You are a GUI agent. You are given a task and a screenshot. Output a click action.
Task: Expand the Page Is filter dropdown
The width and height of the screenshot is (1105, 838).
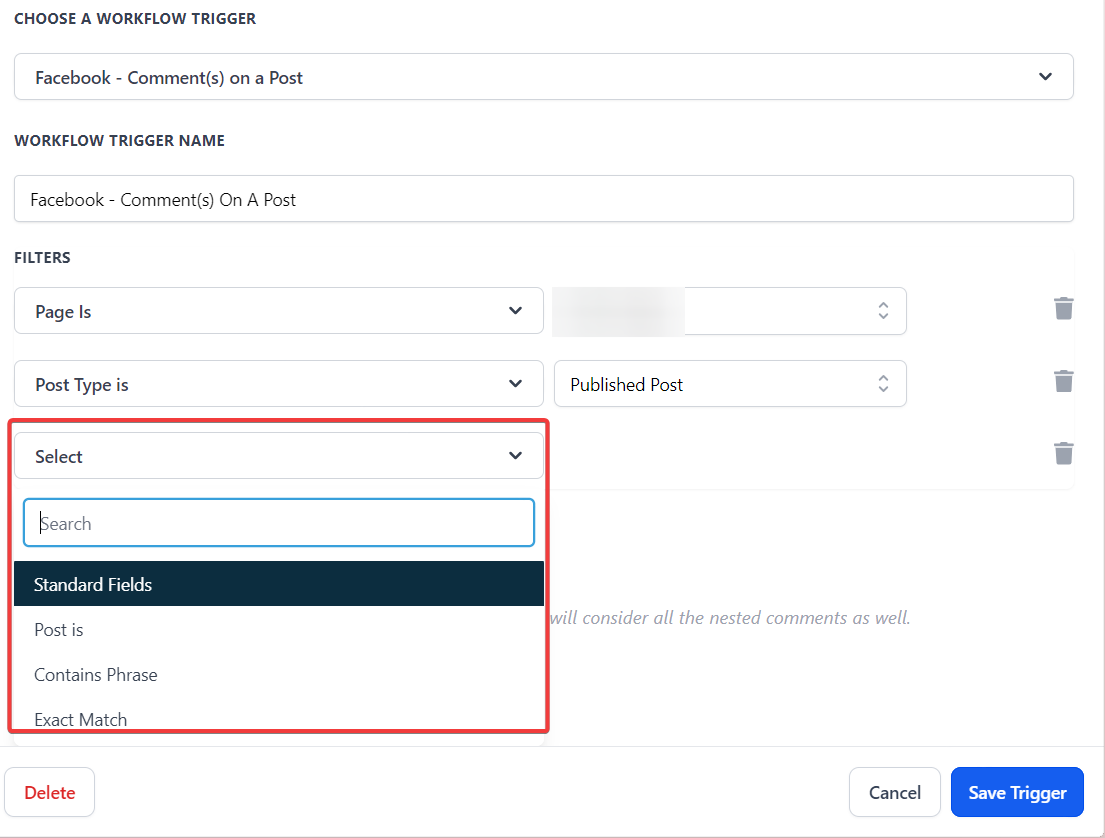coord(515,311)
